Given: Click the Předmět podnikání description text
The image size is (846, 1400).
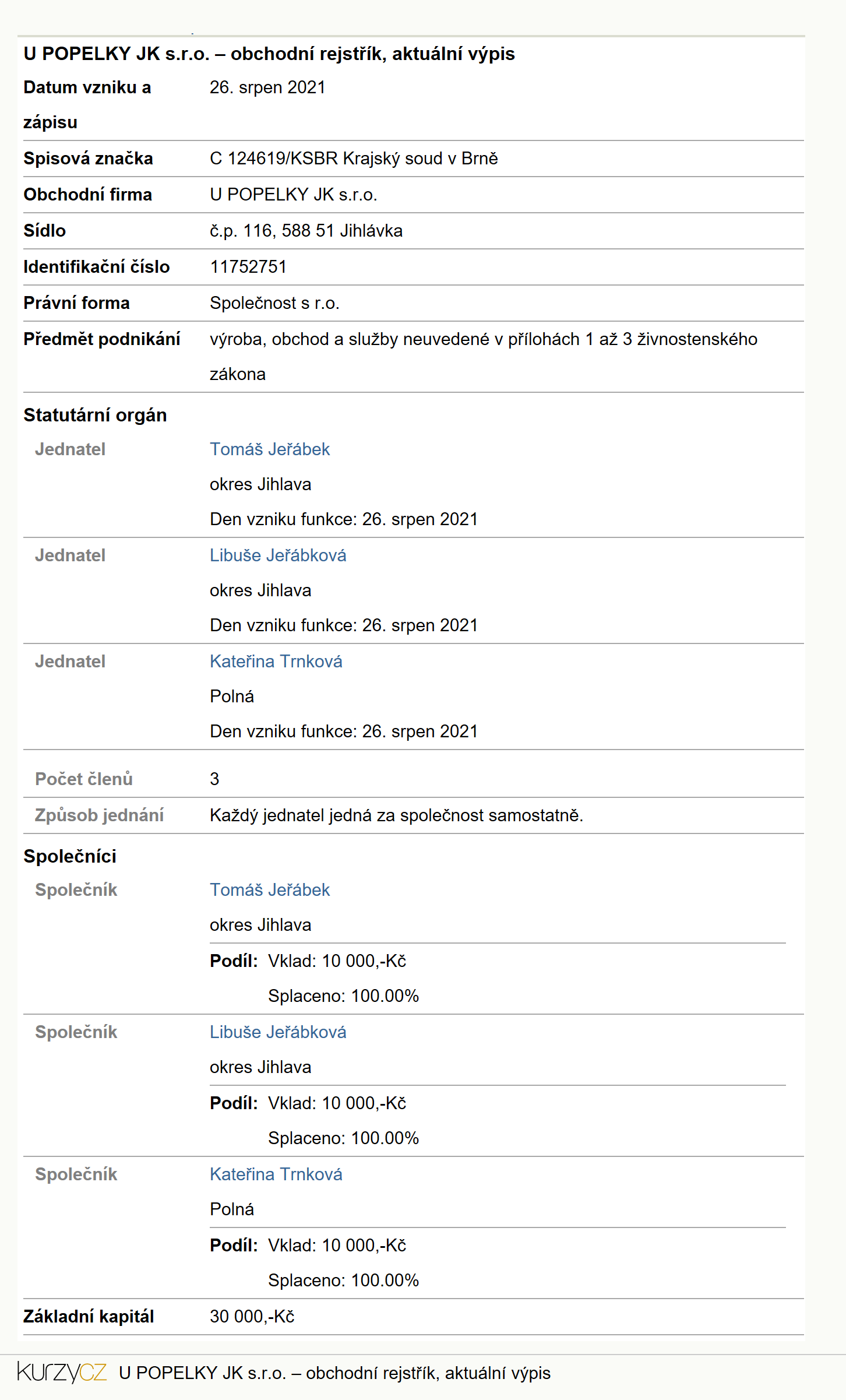Looking at the screenshot, I should (484, 357).
